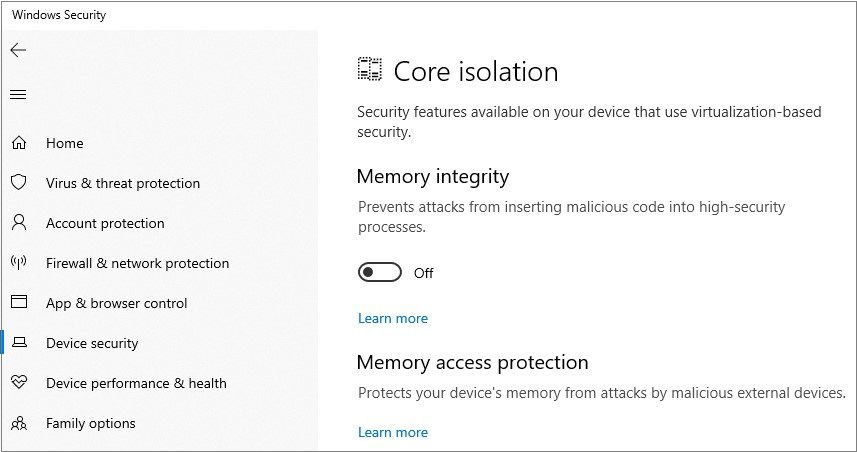Click the Virus & threat protection shield icon
Image resolution: width=857 pixels, height=452 pixels.
coord(18,183)
